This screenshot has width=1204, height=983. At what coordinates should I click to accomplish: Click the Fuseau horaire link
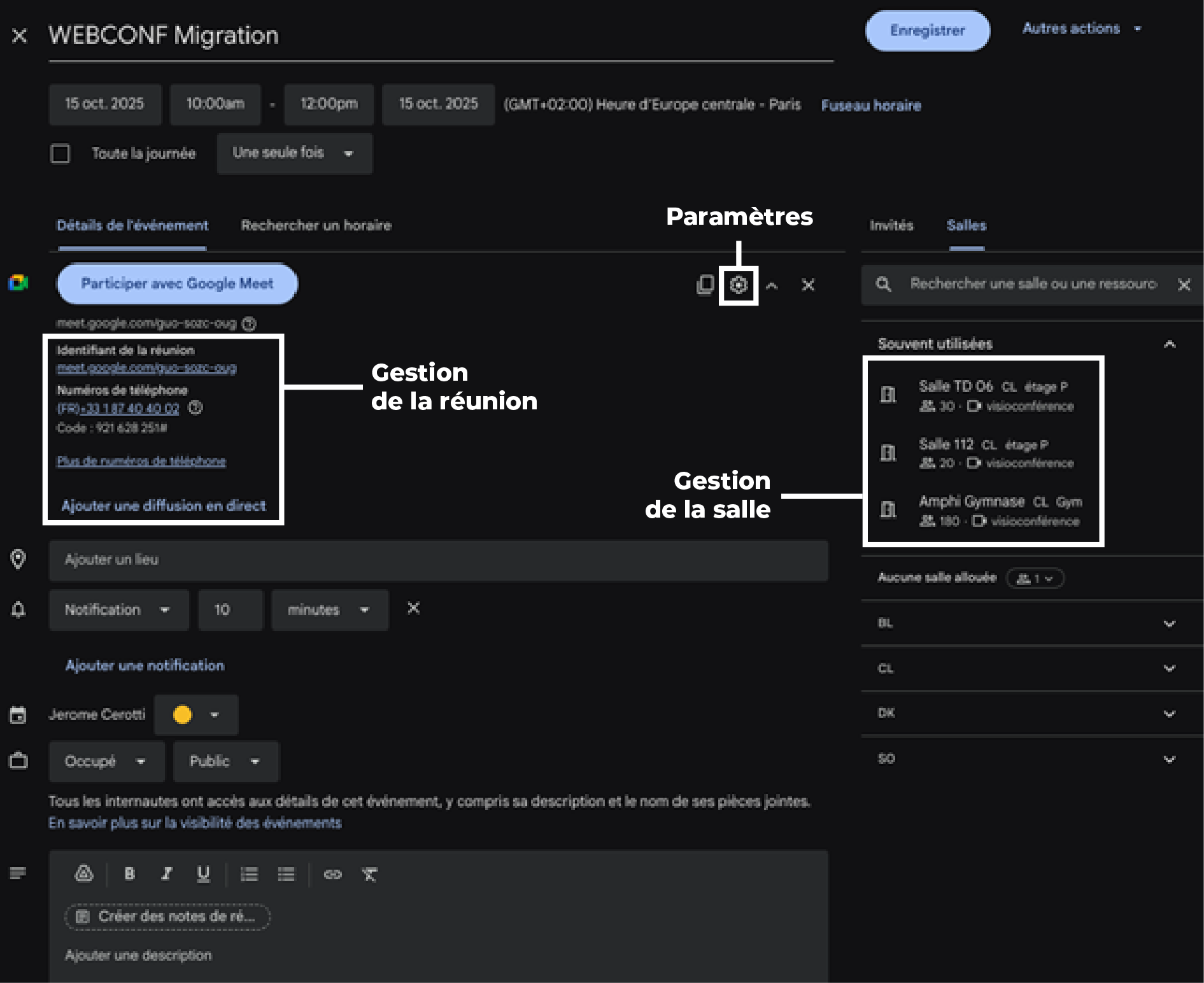(871, 106)
